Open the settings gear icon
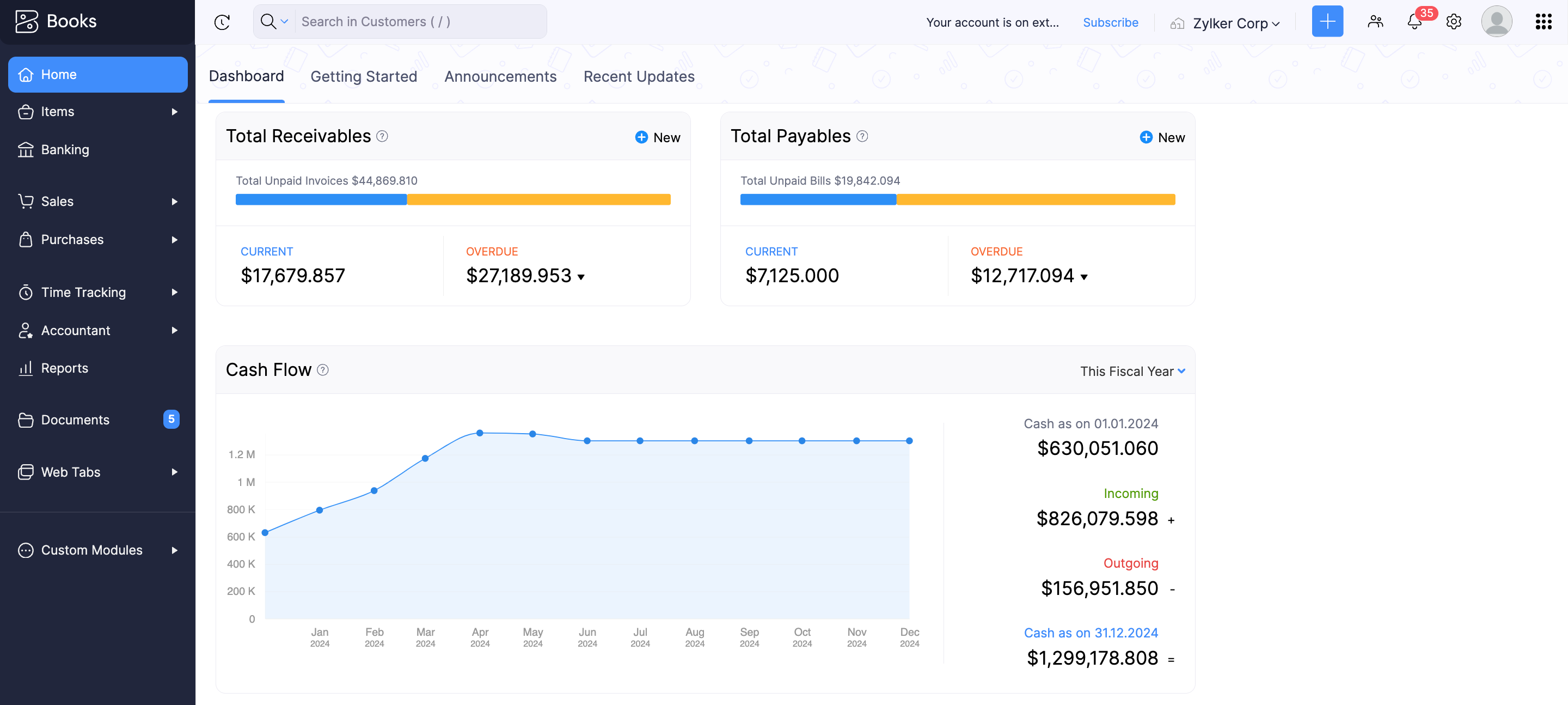This screenshot has width=1568, height=705. click(1454, 22)
